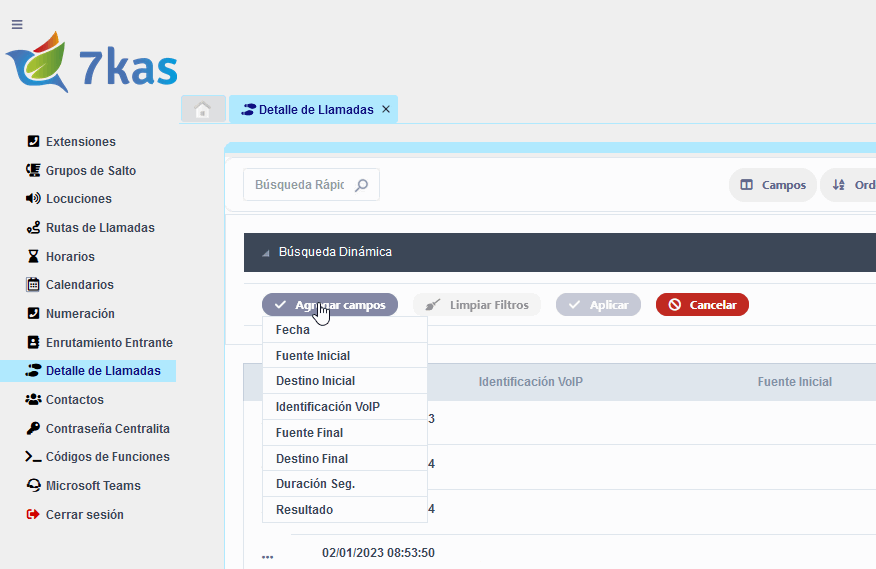Image resolution: width=876 pixels, height=569 pixels.
Task: Click the Cerrar sesión logout icon
Action: pyautogui.click(x=33, y=515)
